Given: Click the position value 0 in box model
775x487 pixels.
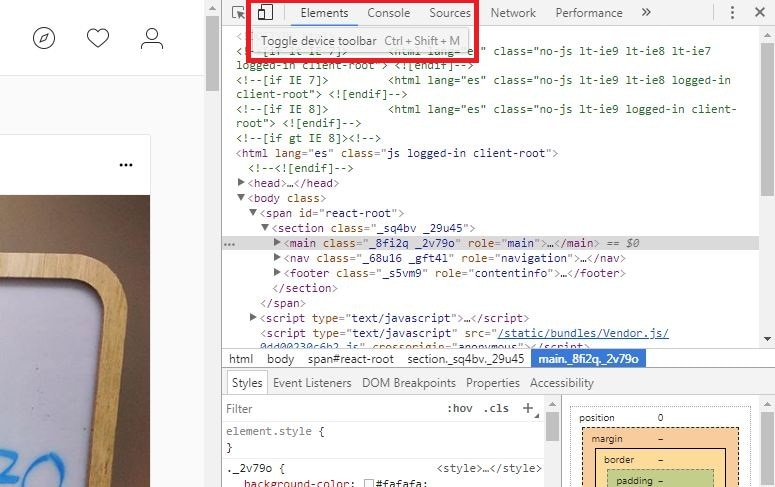Looking at the screenshot, I should tap(660, 418).
